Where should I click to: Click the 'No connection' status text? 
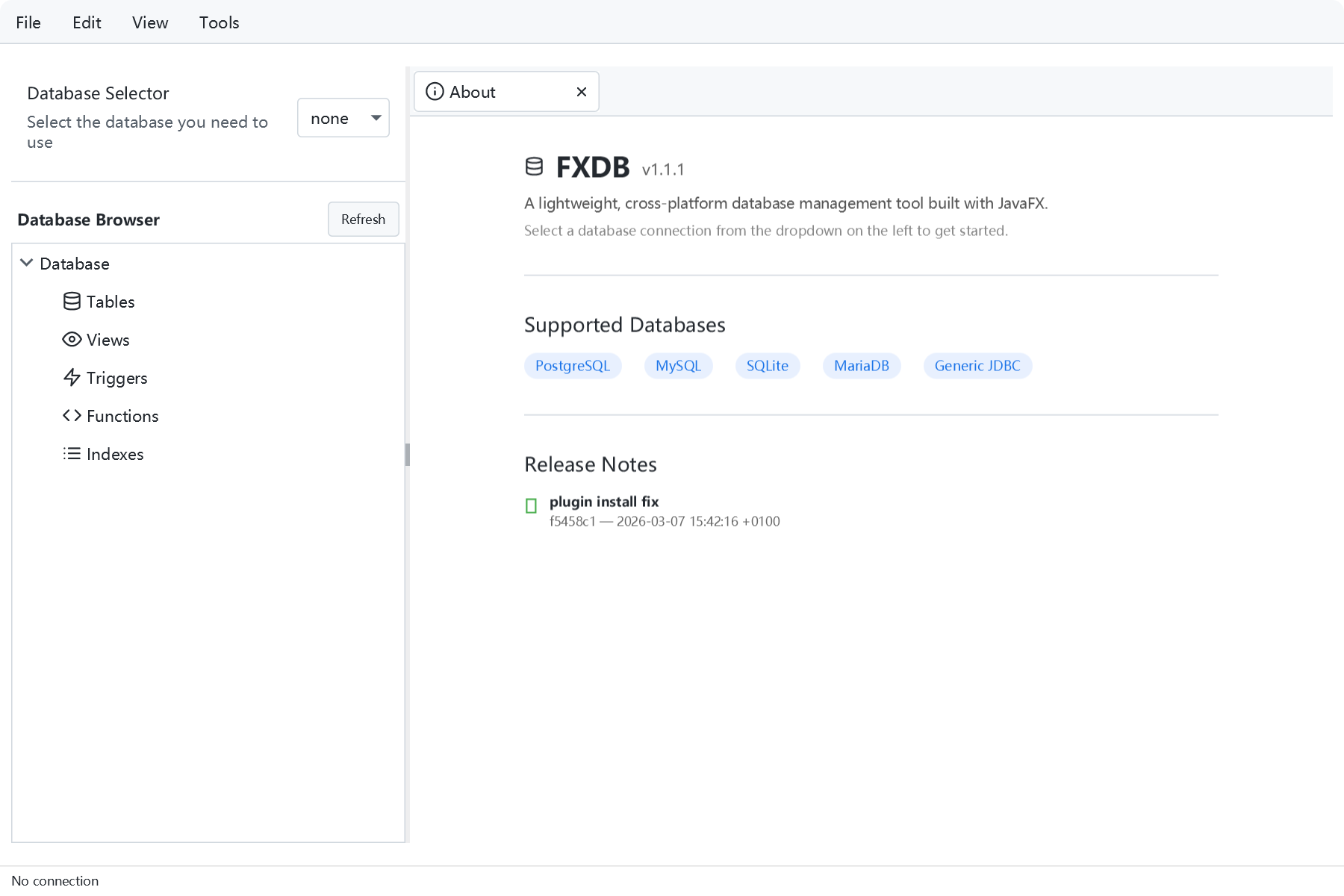click(55, 881)
